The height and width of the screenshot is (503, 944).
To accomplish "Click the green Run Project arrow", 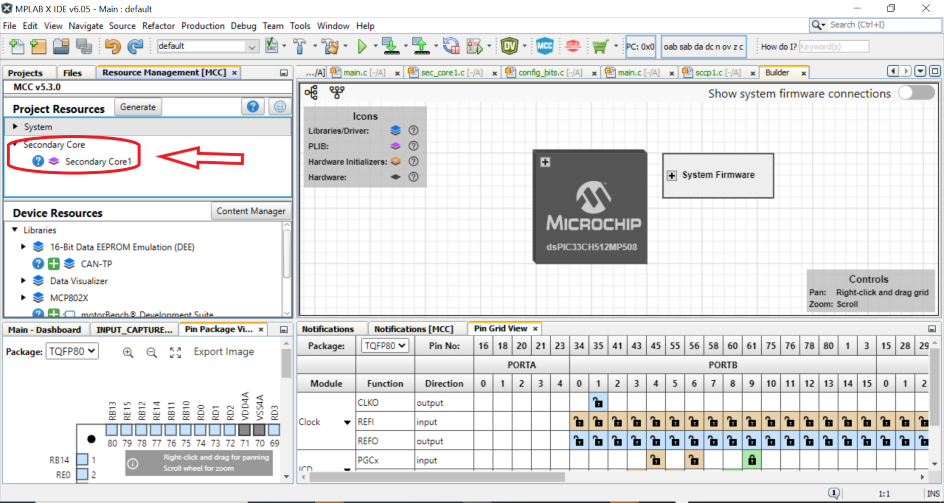I will coord(362,46).
